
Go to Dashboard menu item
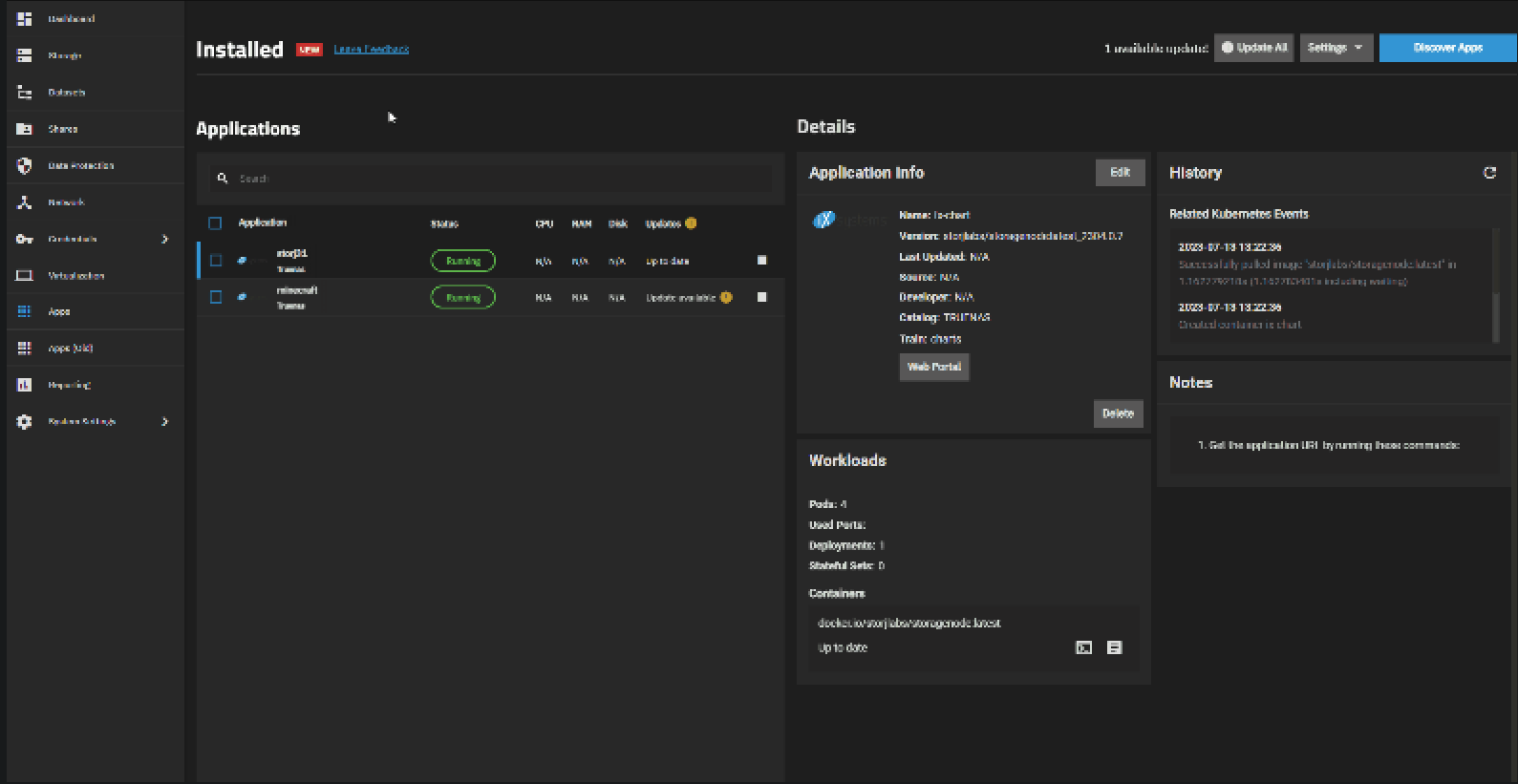tap(72, 19)
